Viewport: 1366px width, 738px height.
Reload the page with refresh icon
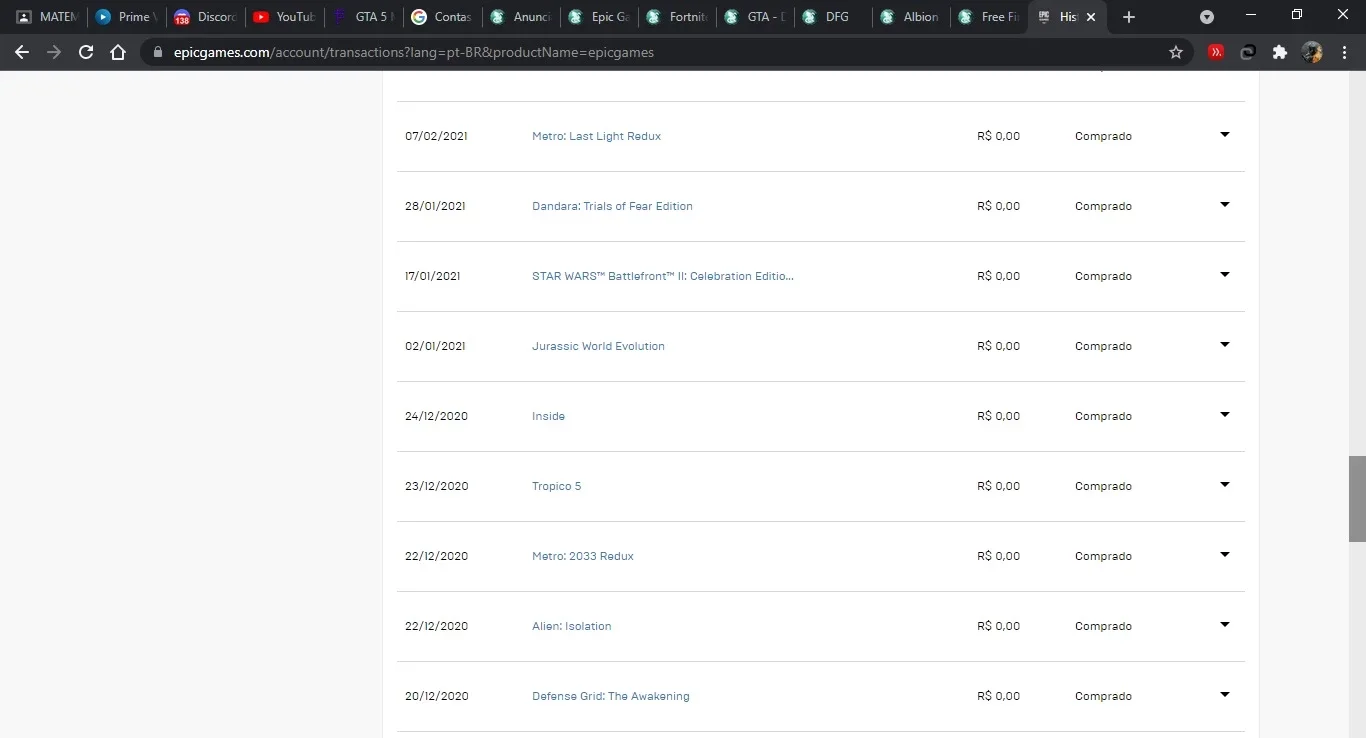(86, 52)
